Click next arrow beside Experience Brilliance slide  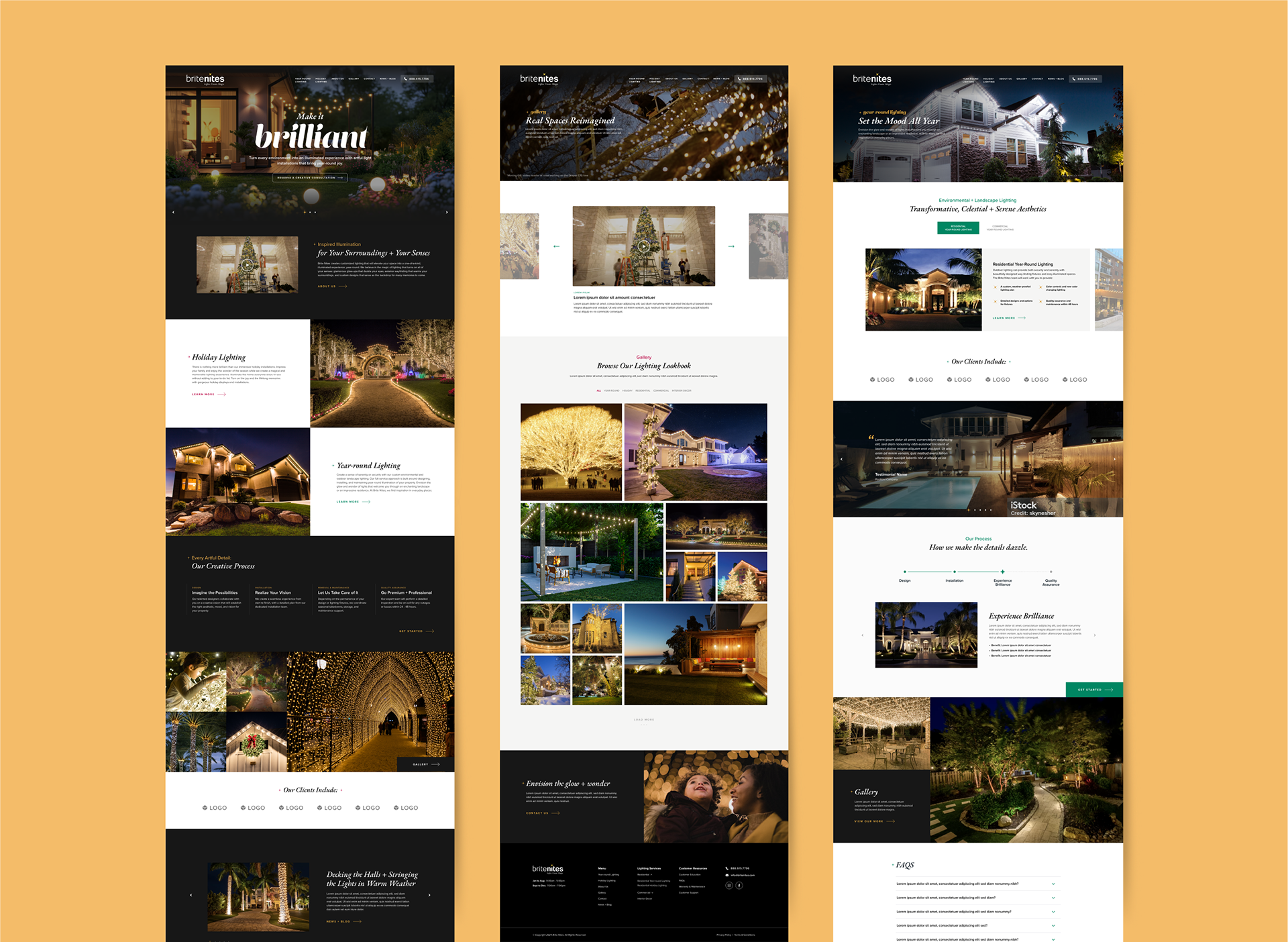(1095, 635)
